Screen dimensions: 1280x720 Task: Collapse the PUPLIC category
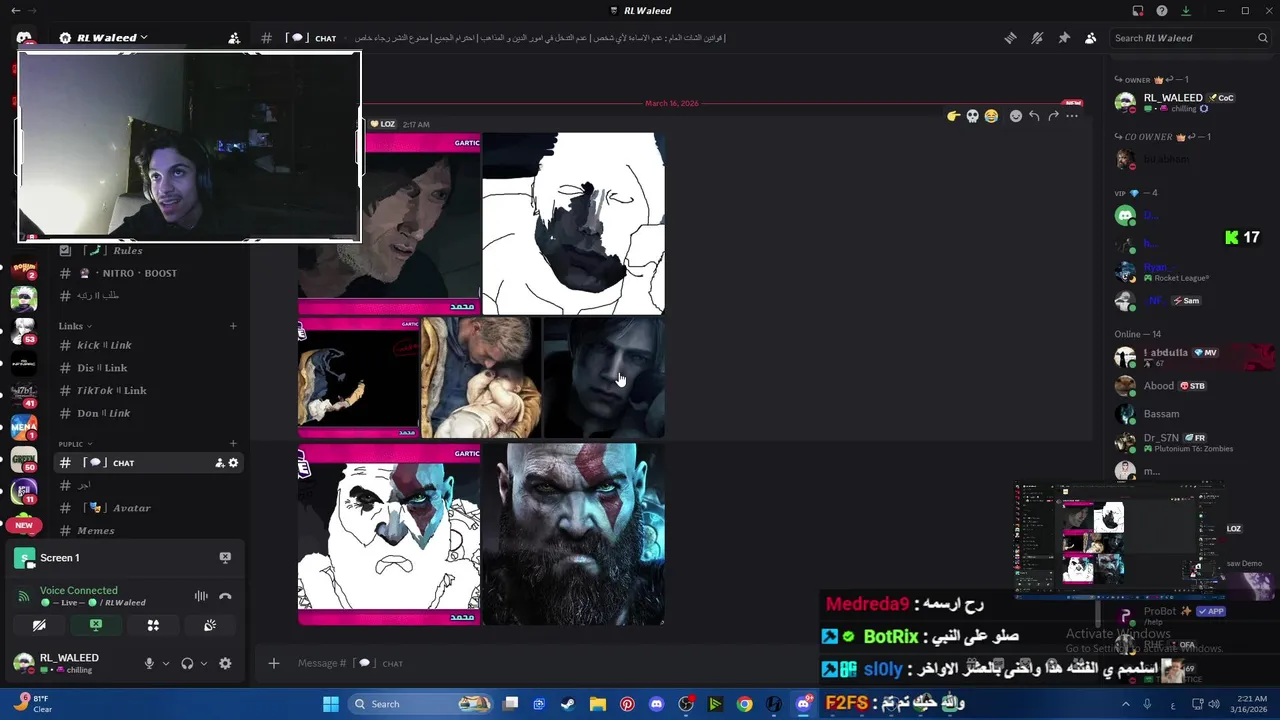pos(75,444)
